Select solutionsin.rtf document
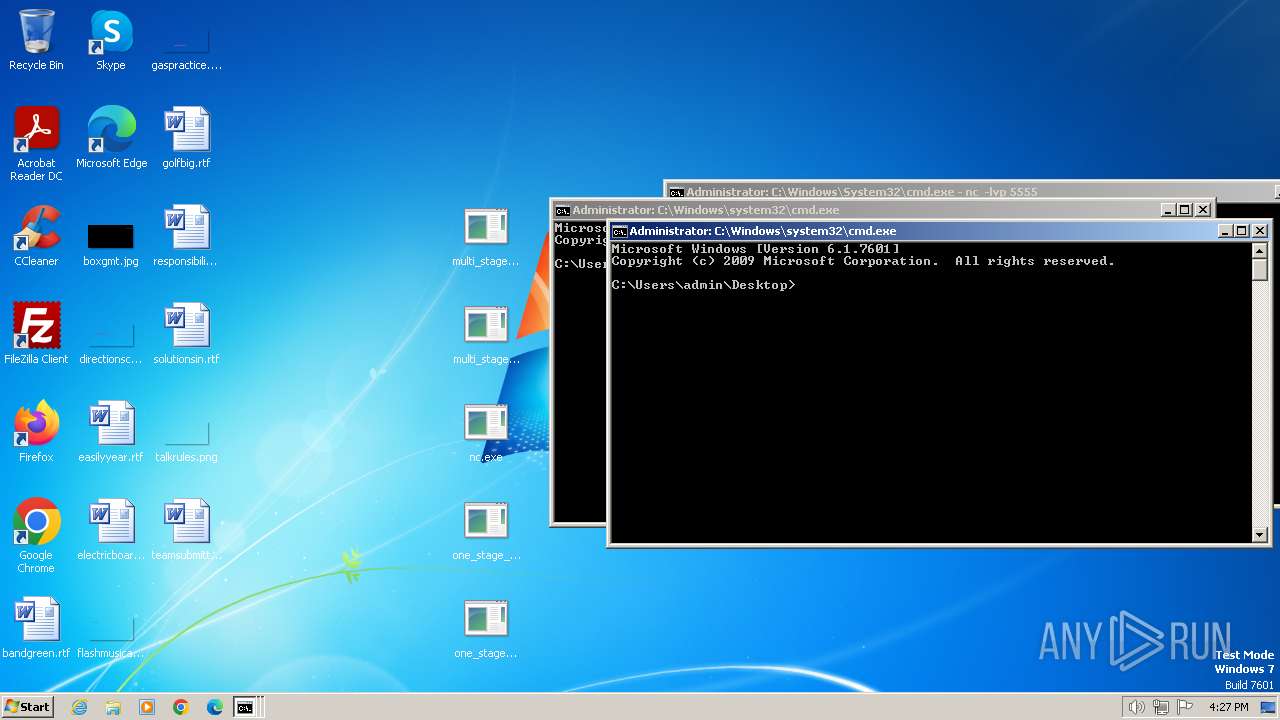 click(186, 334)
